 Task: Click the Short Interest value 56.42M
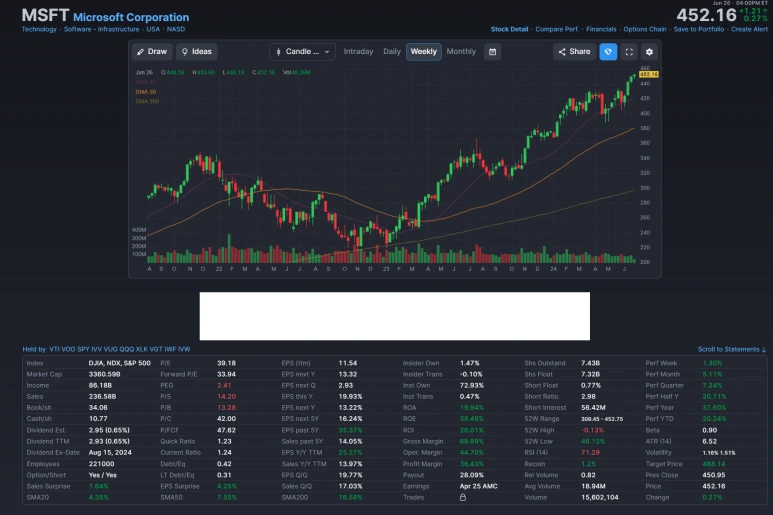point(593,408)
